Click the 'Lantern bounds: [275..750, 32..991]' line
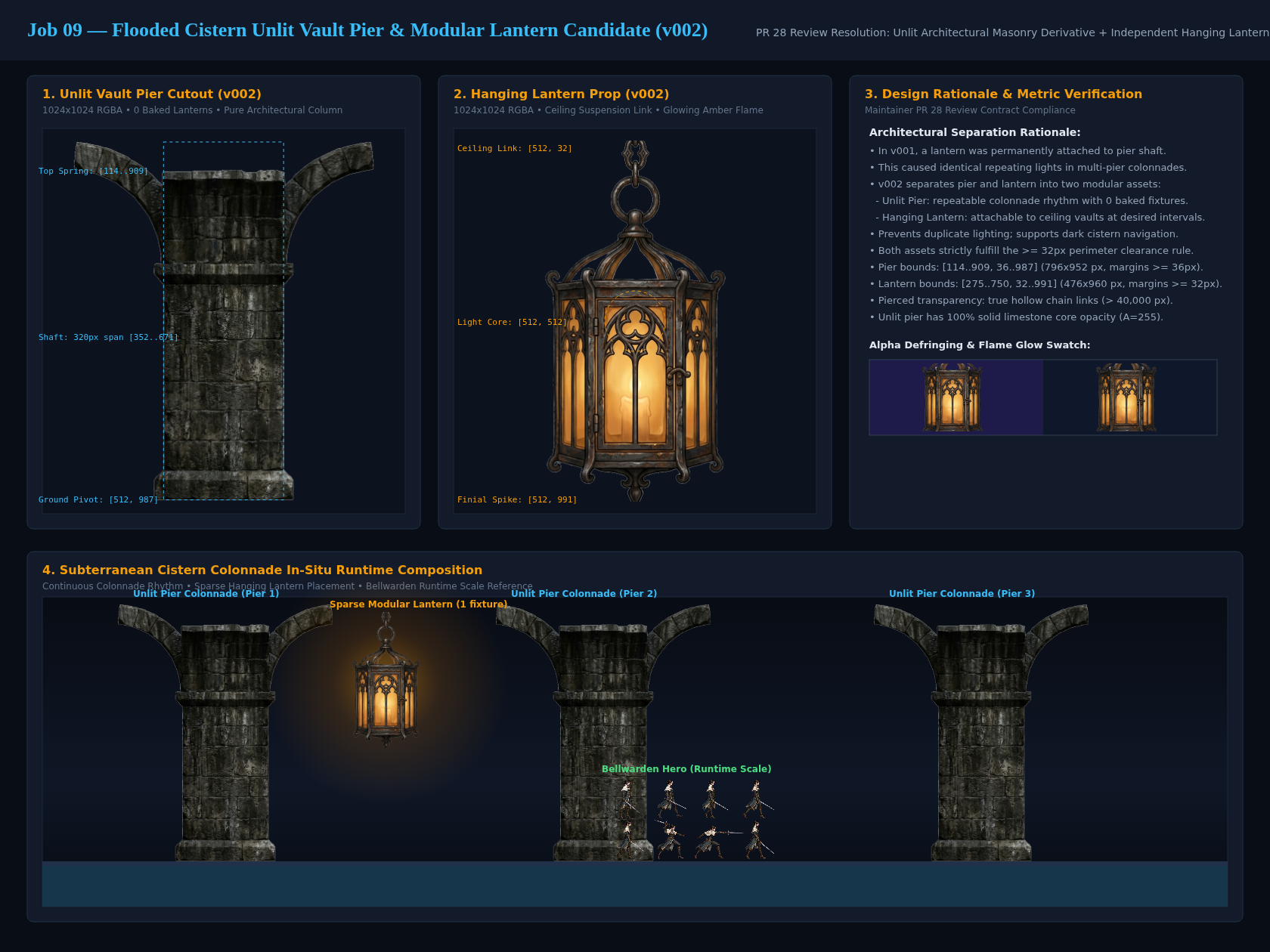Image resolution: width=1270 pixels, height=952 pixels. pos(1045,284)
